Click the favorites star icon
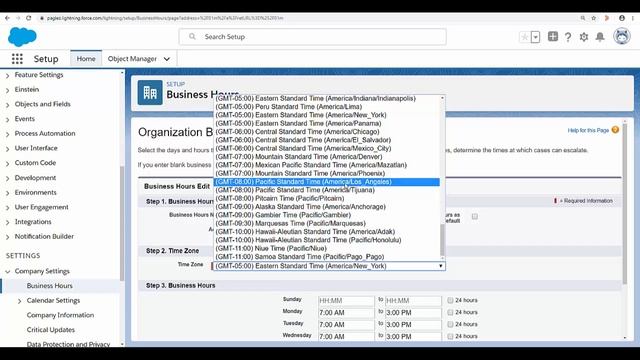The height and width of the screenshot is (360, 640). [524, 37]
